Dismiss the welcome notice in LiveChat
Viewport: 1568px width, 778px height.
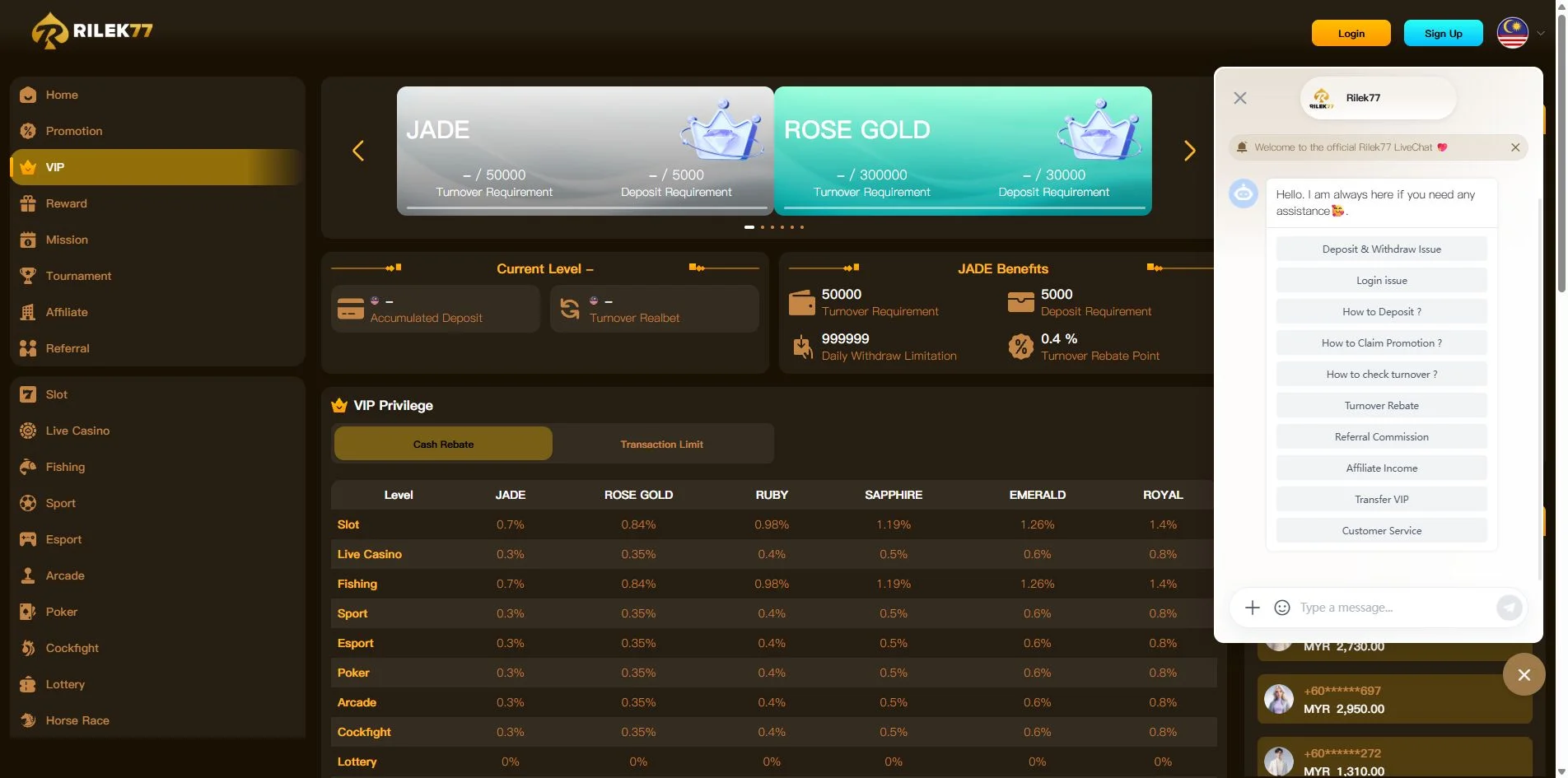point(1515,147)
